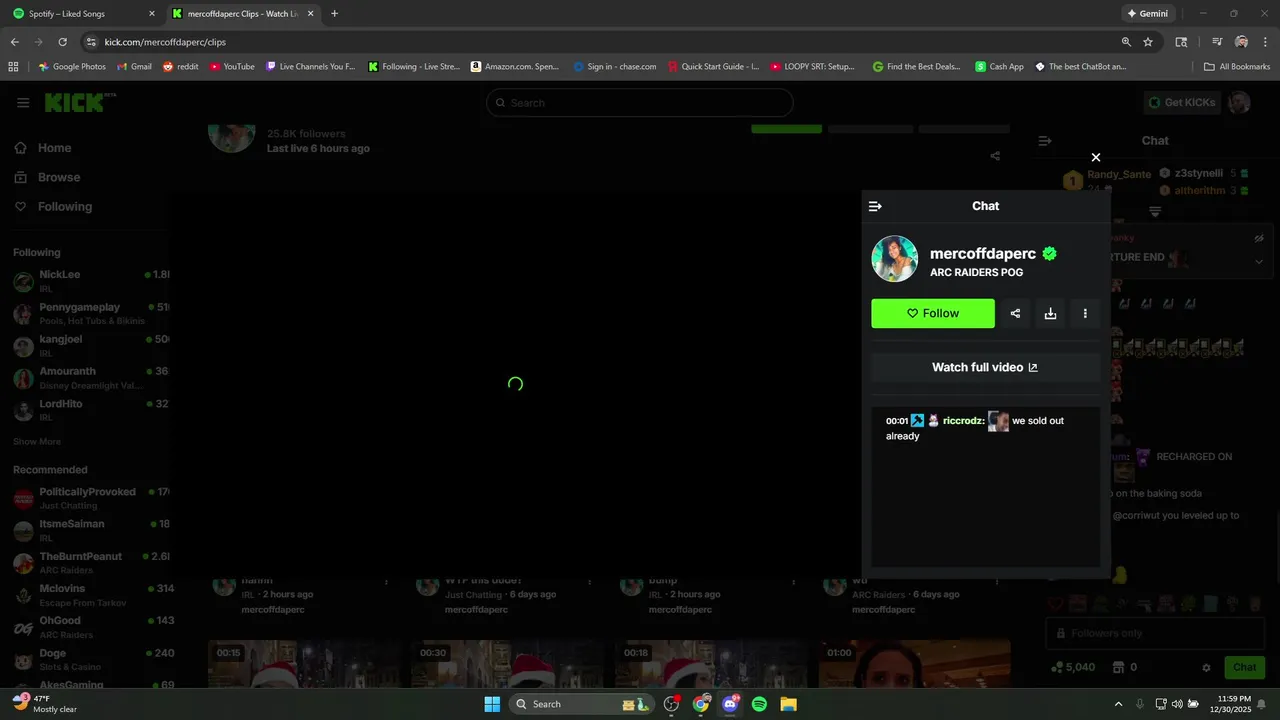Open YouTube bookmark
Screen dimensions: 1280x720
click(232, 67)
